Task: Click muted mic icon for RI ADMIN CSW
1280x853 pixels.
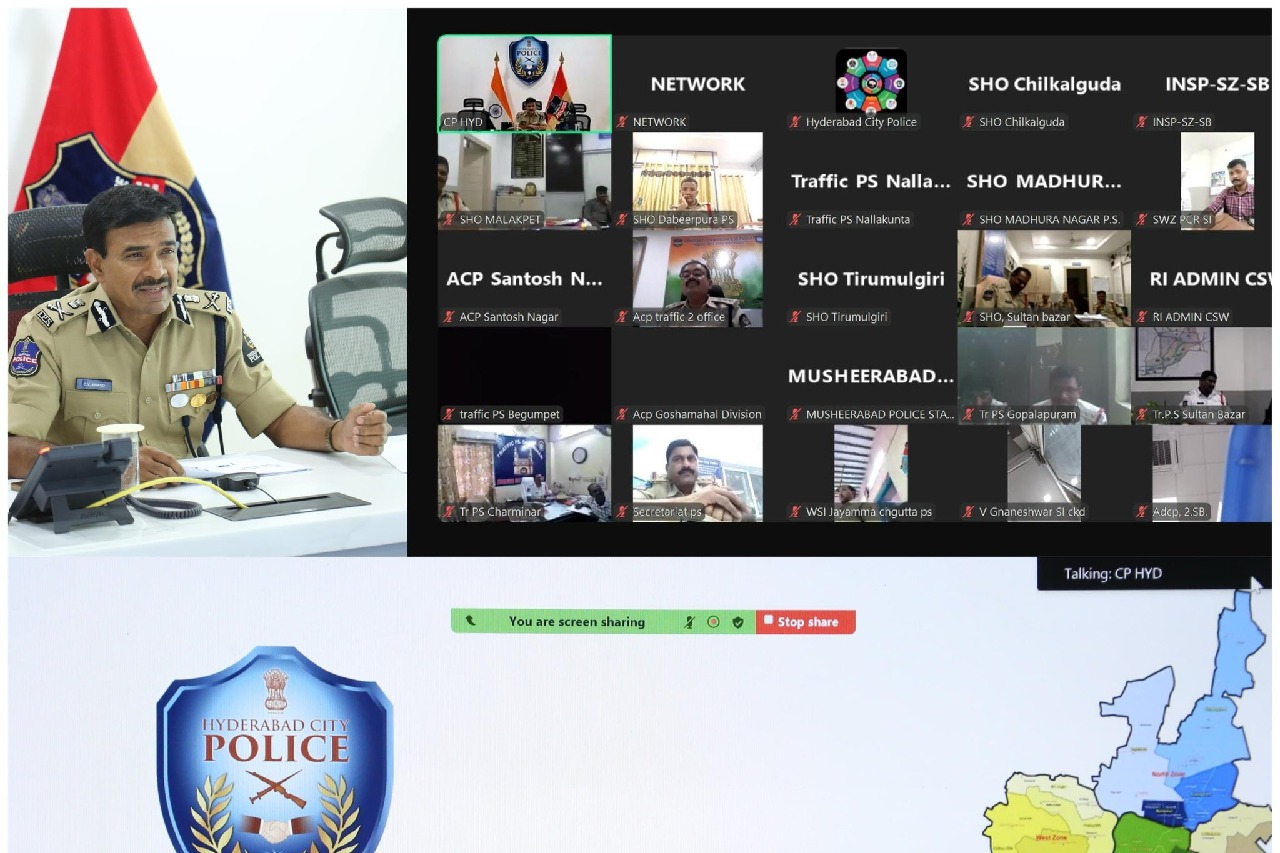Action: coord(1142,317)
